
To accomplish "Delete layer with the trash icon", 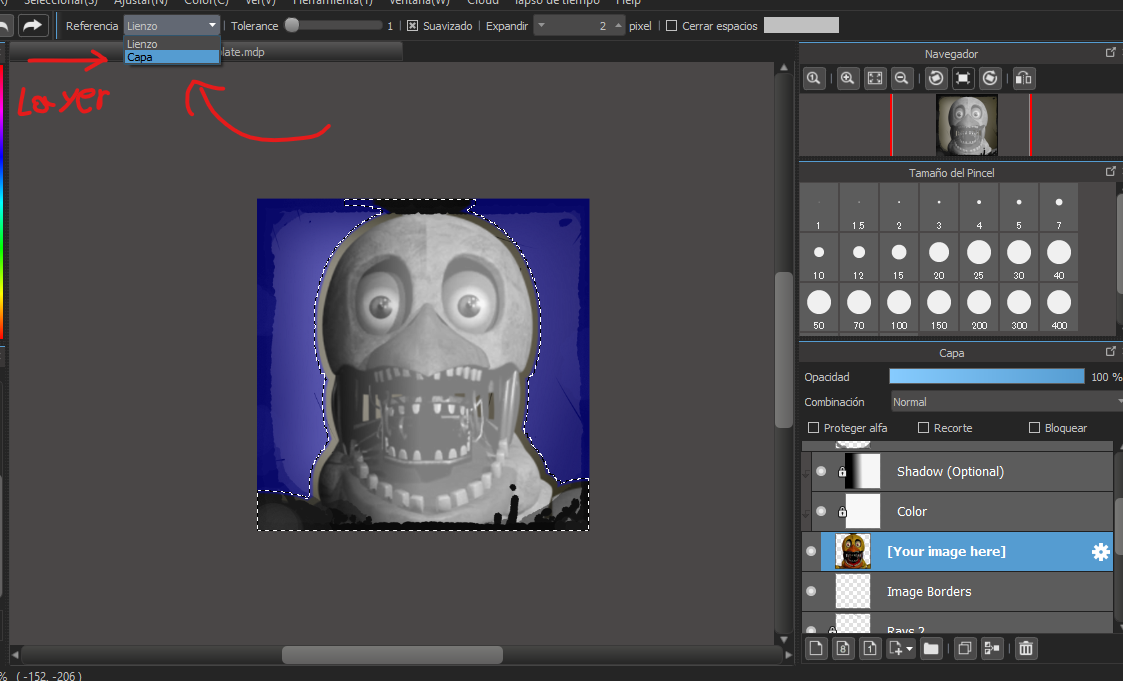I will coord(1025,649).
